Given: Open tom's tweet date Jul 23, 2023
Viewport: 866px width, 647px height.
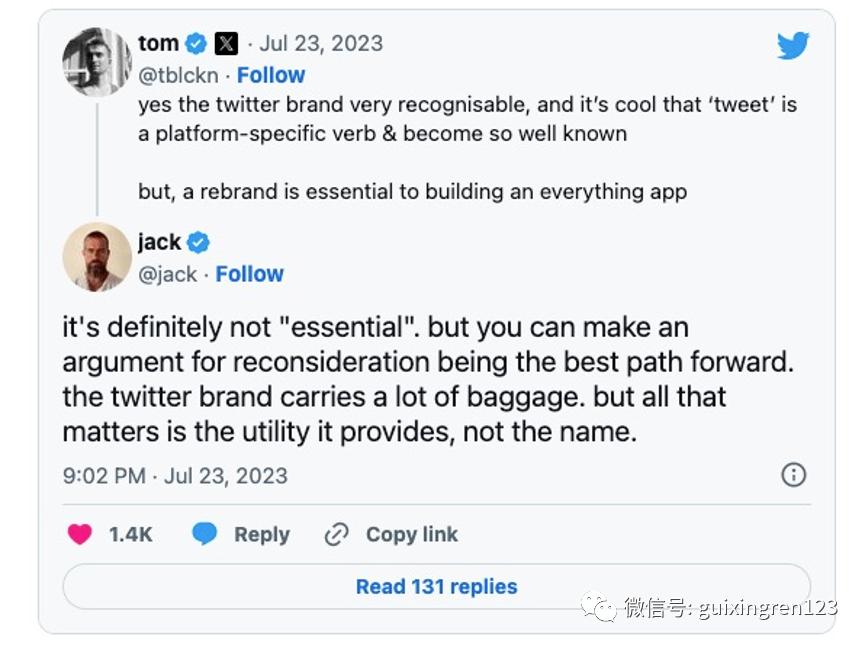Looking at the screenshot, I should click(x=321, y=43).
